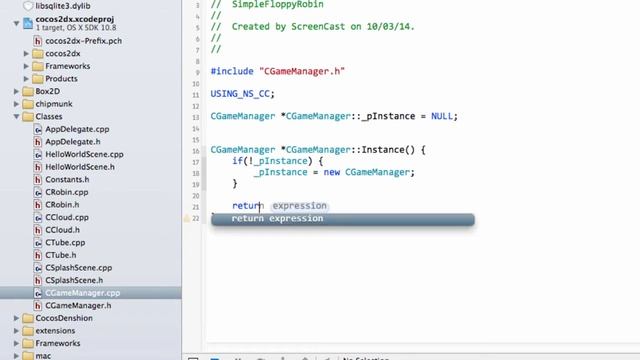Click NULL in the _pInstance declaration
The height and width of the screenshot is (360, 640).
point(442,116)
